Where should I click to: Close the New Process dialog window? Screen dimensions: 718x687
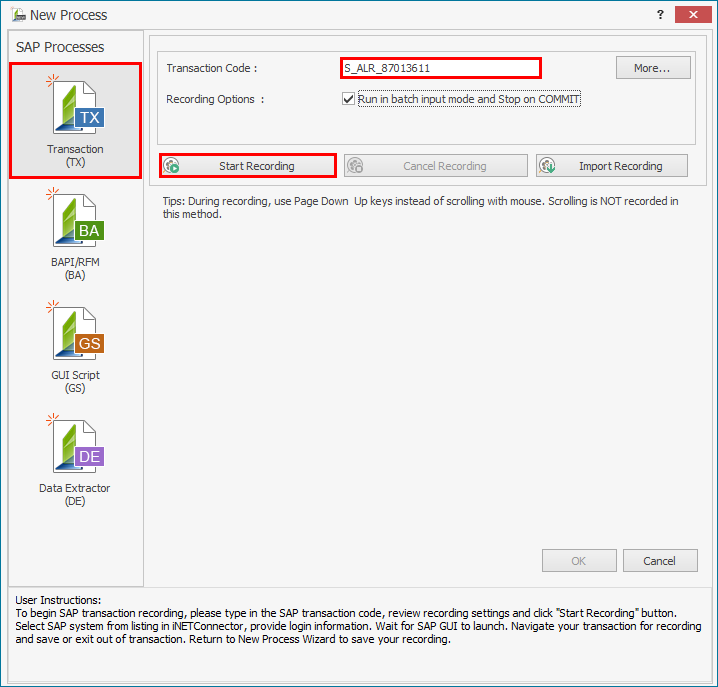[694, 15]
